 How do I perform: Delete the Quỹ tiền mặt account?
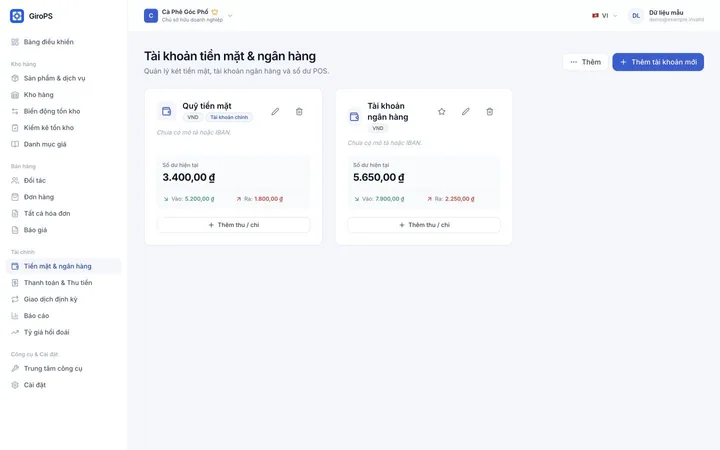[x=299, y=112]
